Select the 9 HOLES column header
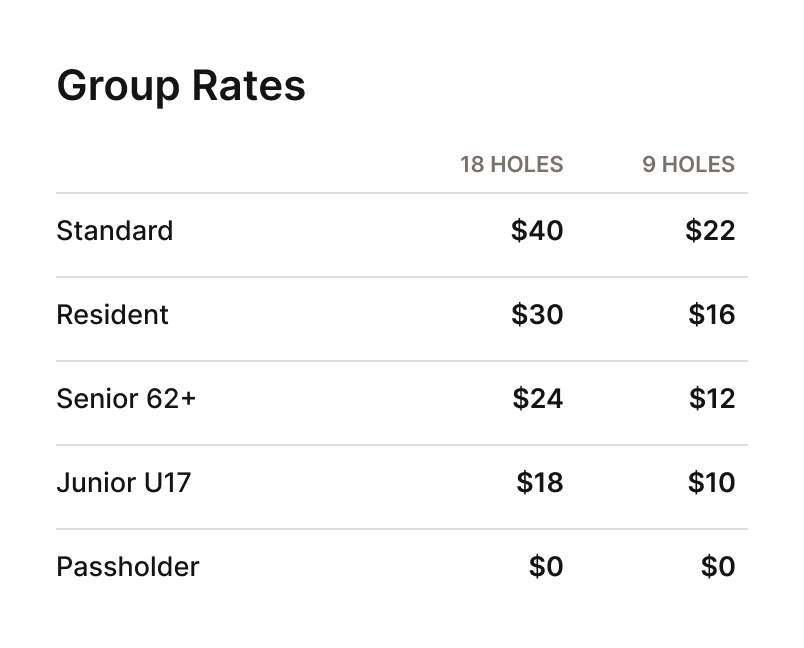The height and width of the screenshot is (648, 804). pyautogui.click(x=689, y=165)
